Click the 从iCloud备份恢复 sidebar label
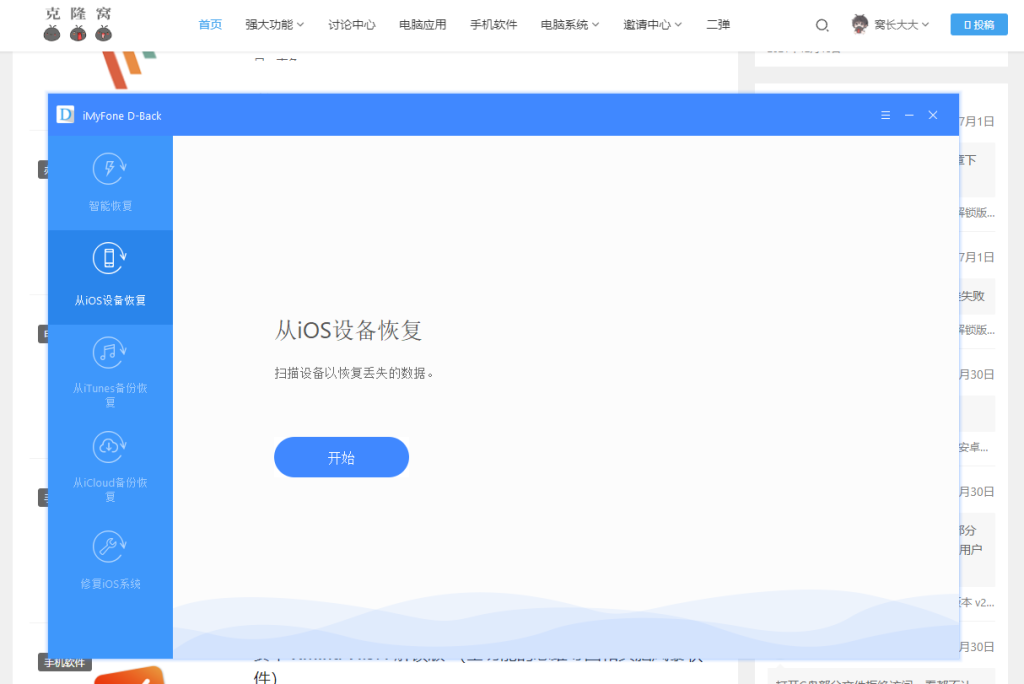This screenshot has width=1024, height=684. tap(110, 490)
